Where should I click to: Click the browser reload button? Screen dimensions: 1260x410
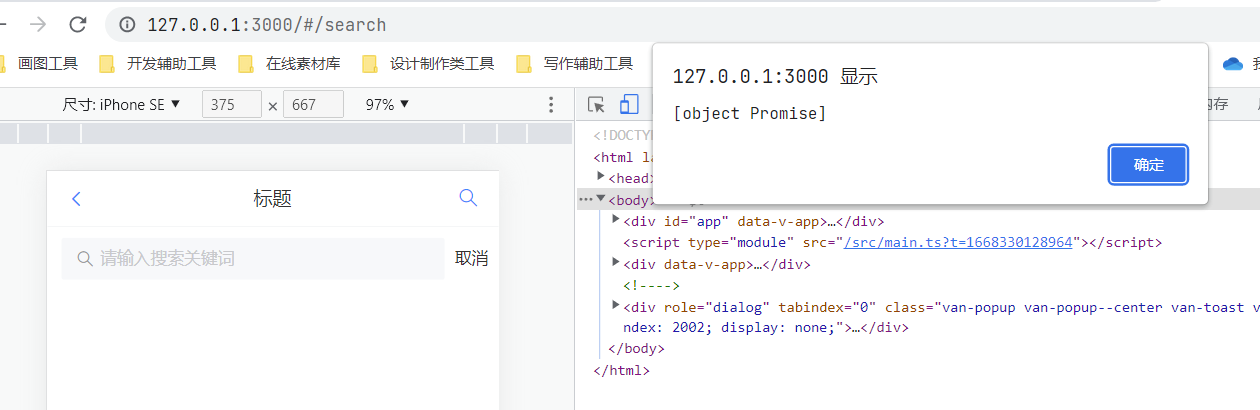point(77,24)
